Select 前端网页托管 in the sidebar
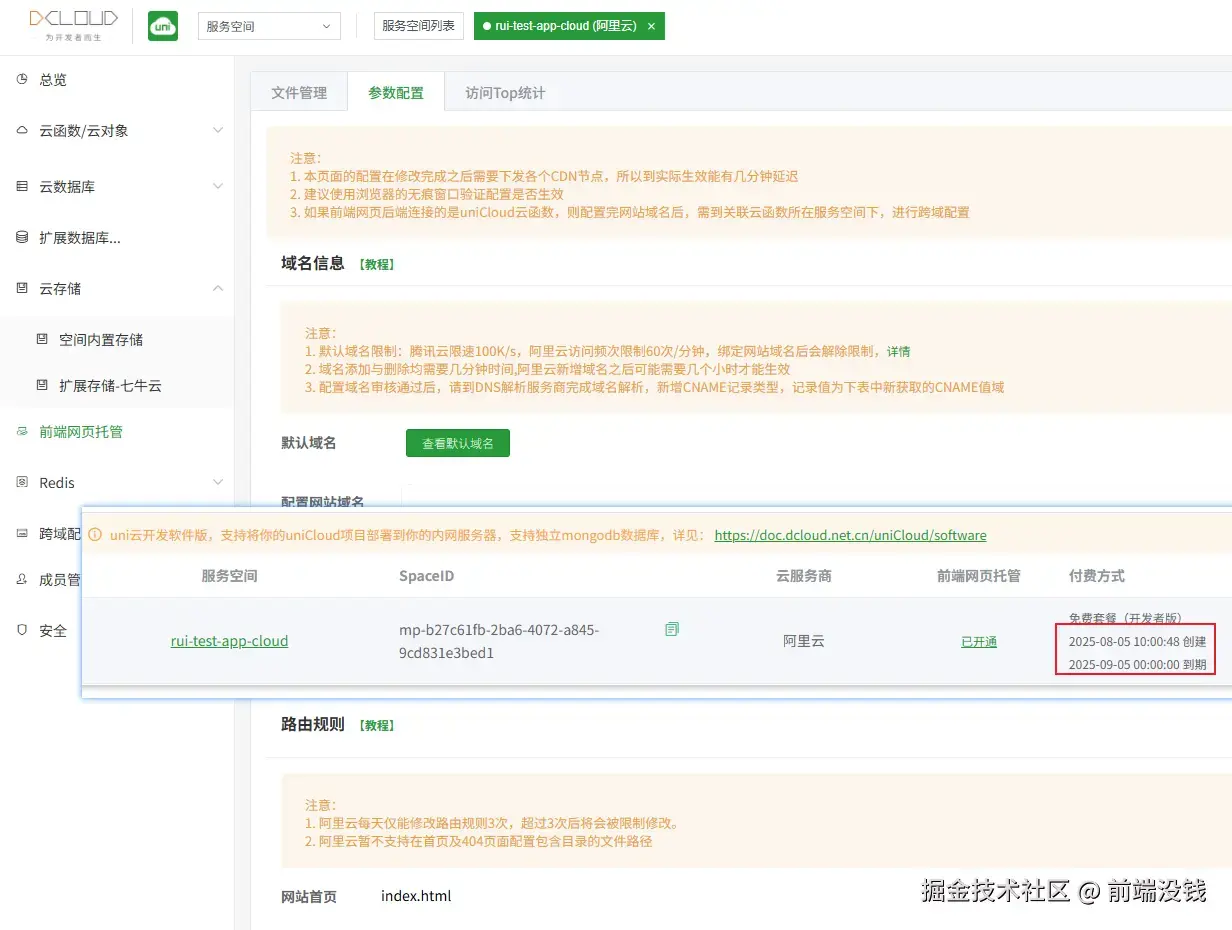The height and width of the screenshot is (930, 1232). [81, 432]
